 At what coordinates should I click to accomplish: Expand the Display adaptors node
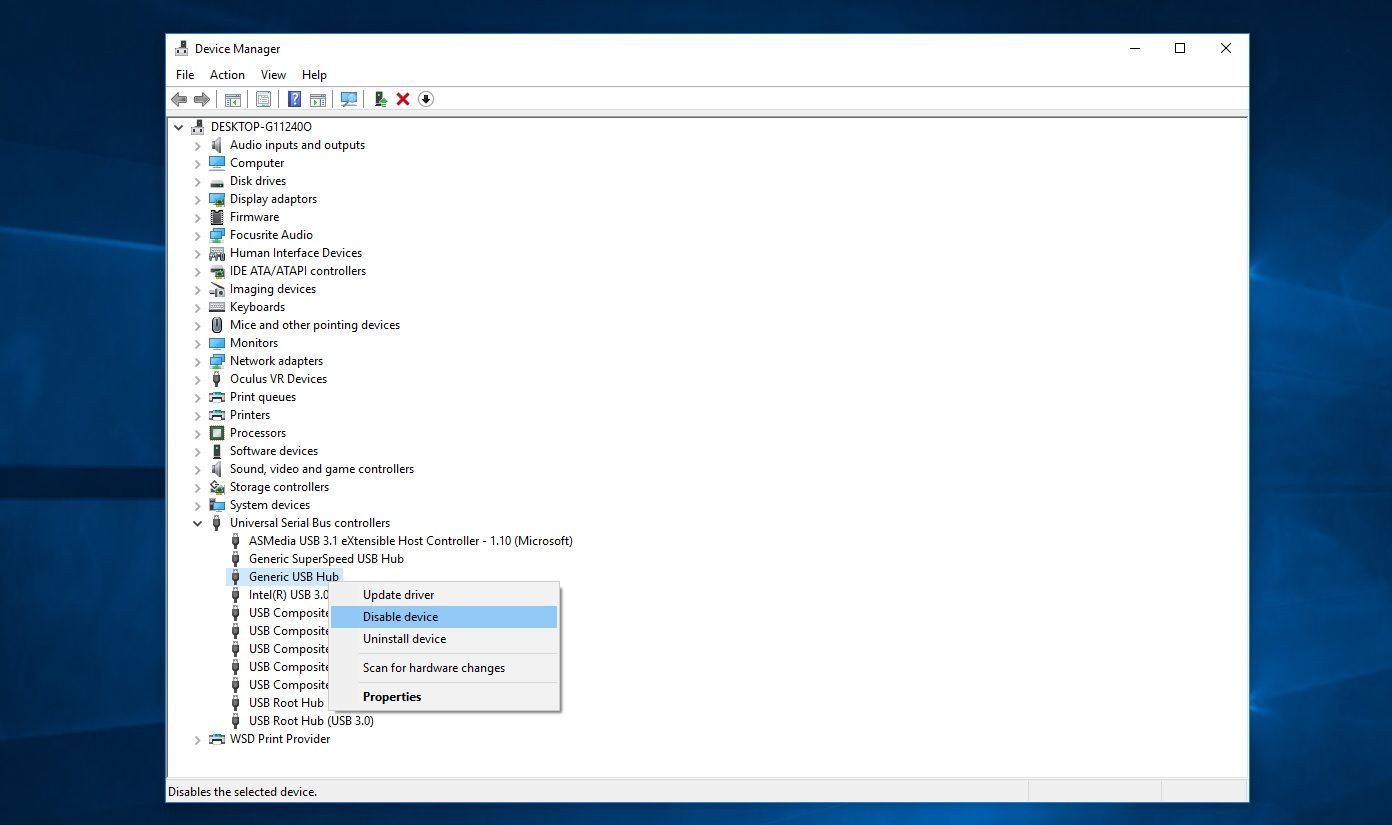[x=198, y=200]
